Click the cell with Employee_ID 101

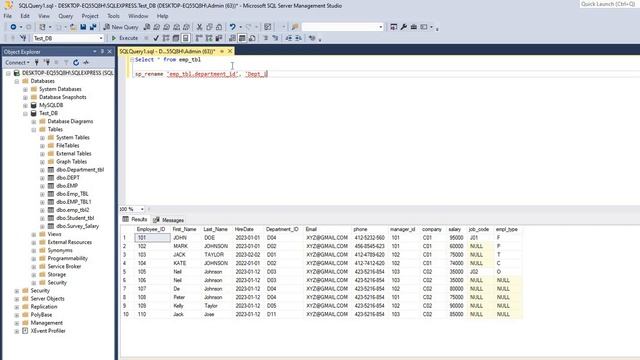(x=152, y=238)
